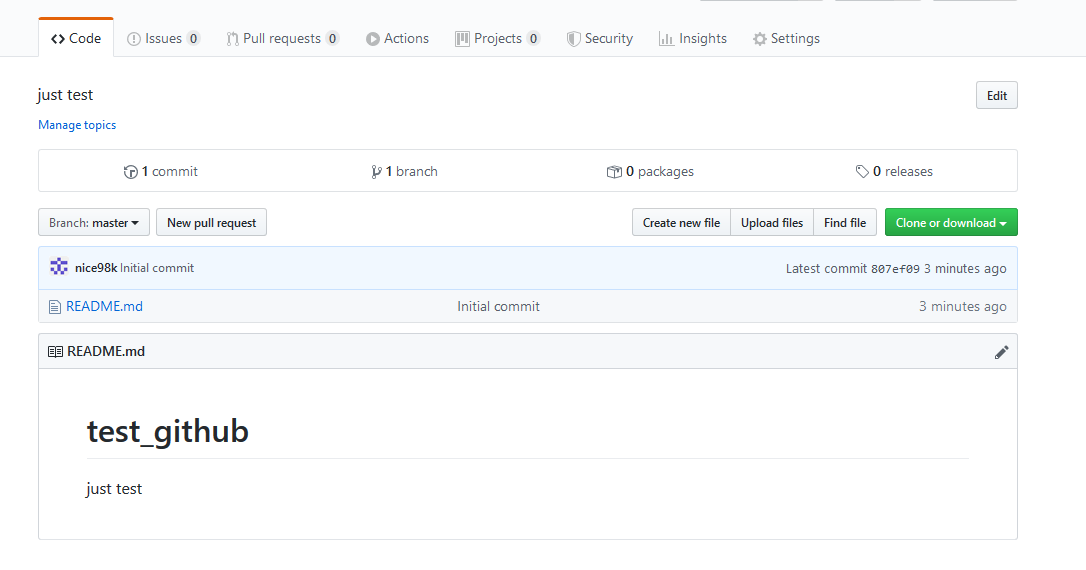Click the Issues exclamation icon
This screenshot has height=570, width=1086.
[x=134, y=39]
